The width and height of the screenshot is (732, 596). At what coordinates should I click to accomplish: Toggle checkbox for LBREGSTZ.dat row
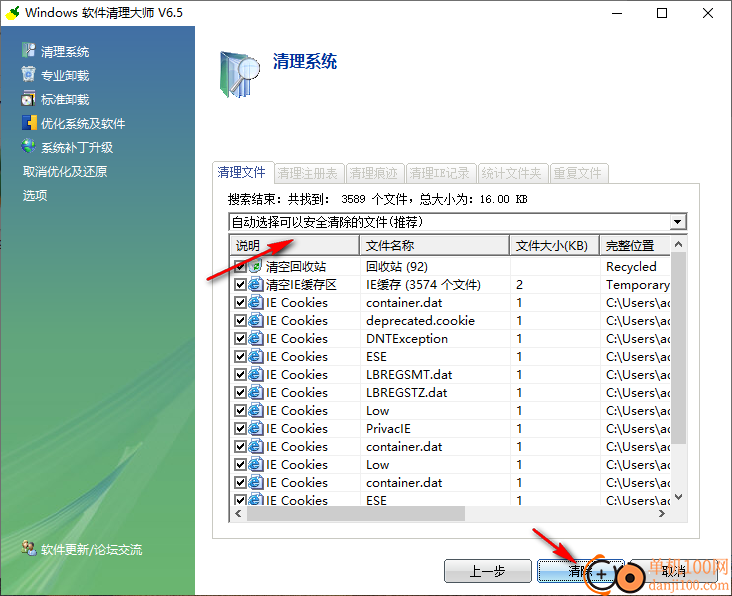pyautogui.click(x=240, y=392)
